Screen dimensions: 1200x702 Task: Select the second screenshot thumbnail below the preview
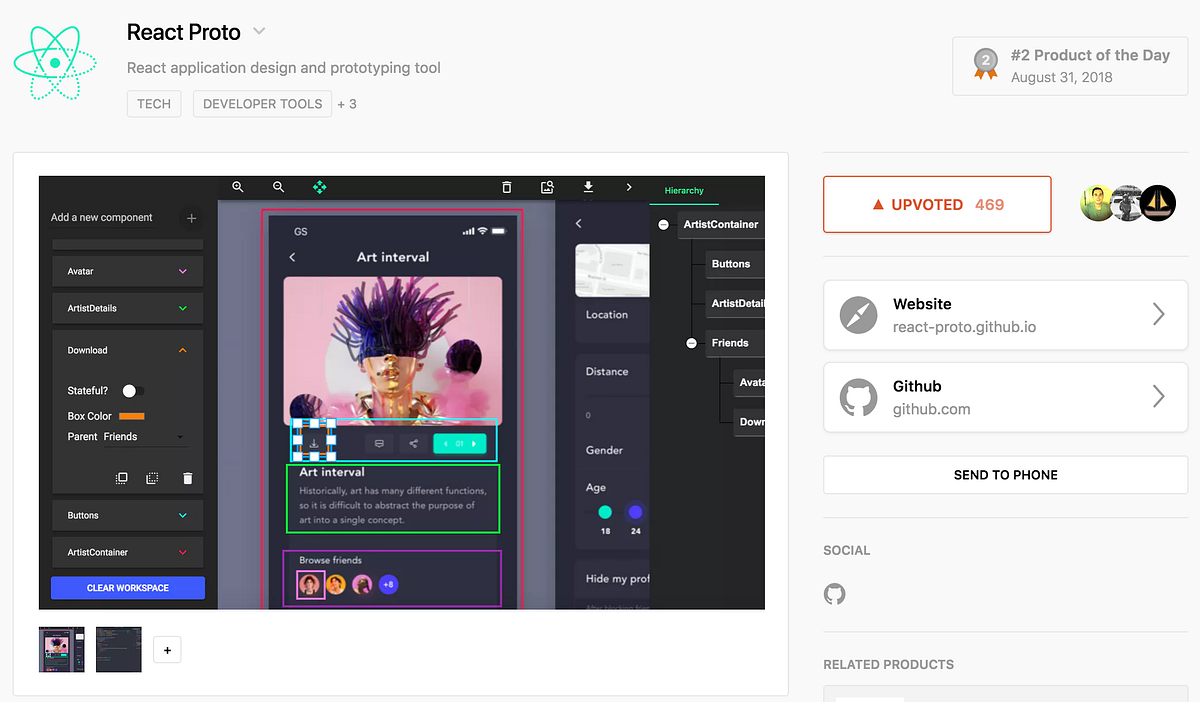[118, 649]
